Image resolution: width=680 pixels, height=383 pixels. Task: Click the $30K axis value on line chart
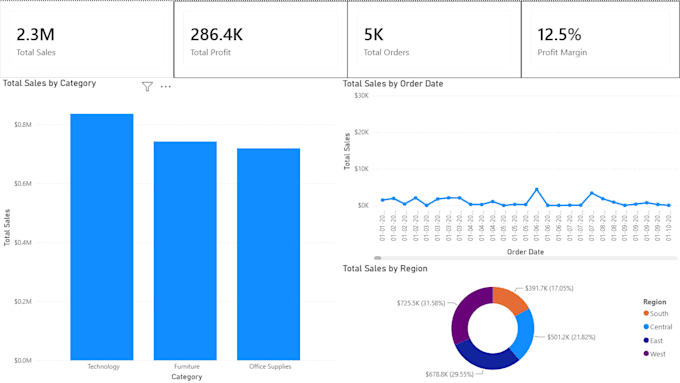[x=362, y=95]
